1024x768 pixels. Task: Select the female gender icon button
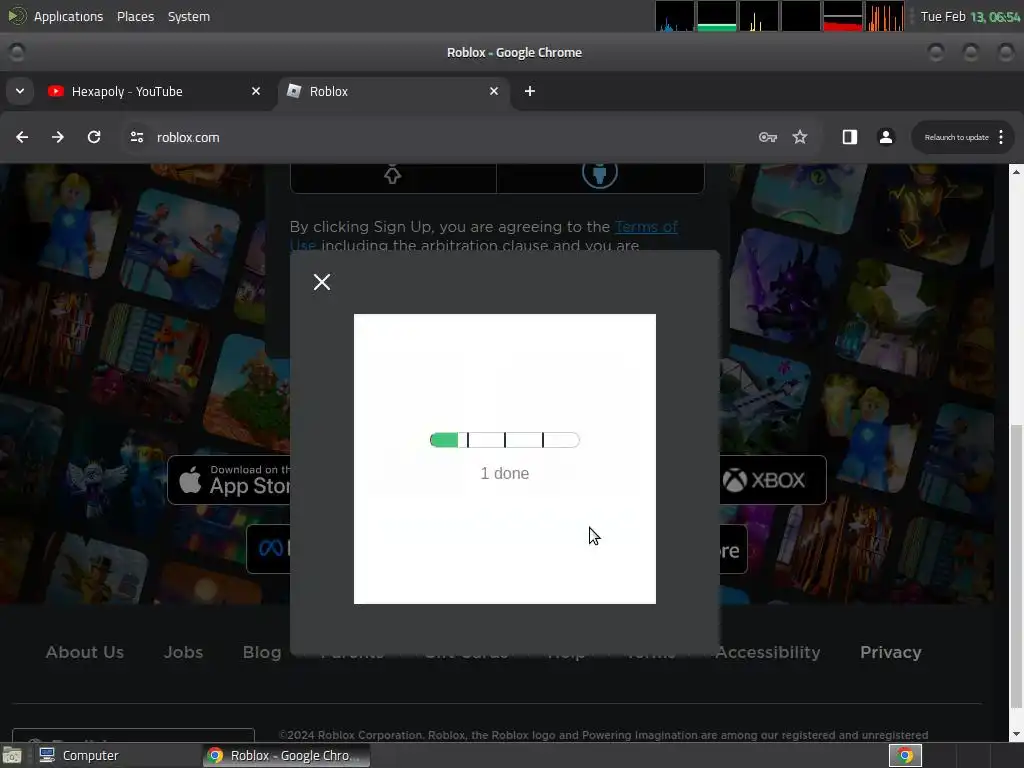click(392, 176)
